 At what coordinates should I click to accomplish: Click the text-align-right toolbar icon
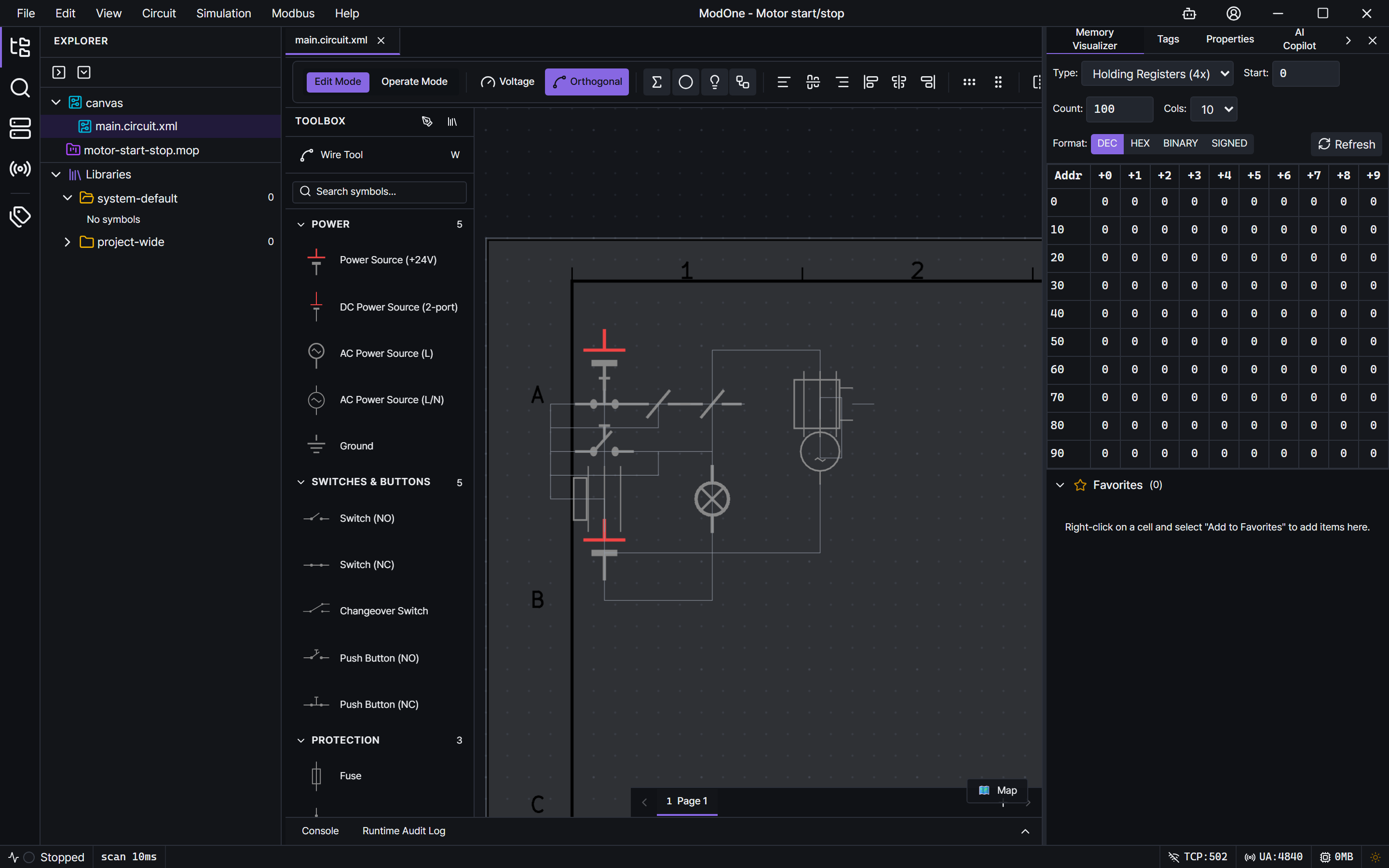(x=842, y=82)
